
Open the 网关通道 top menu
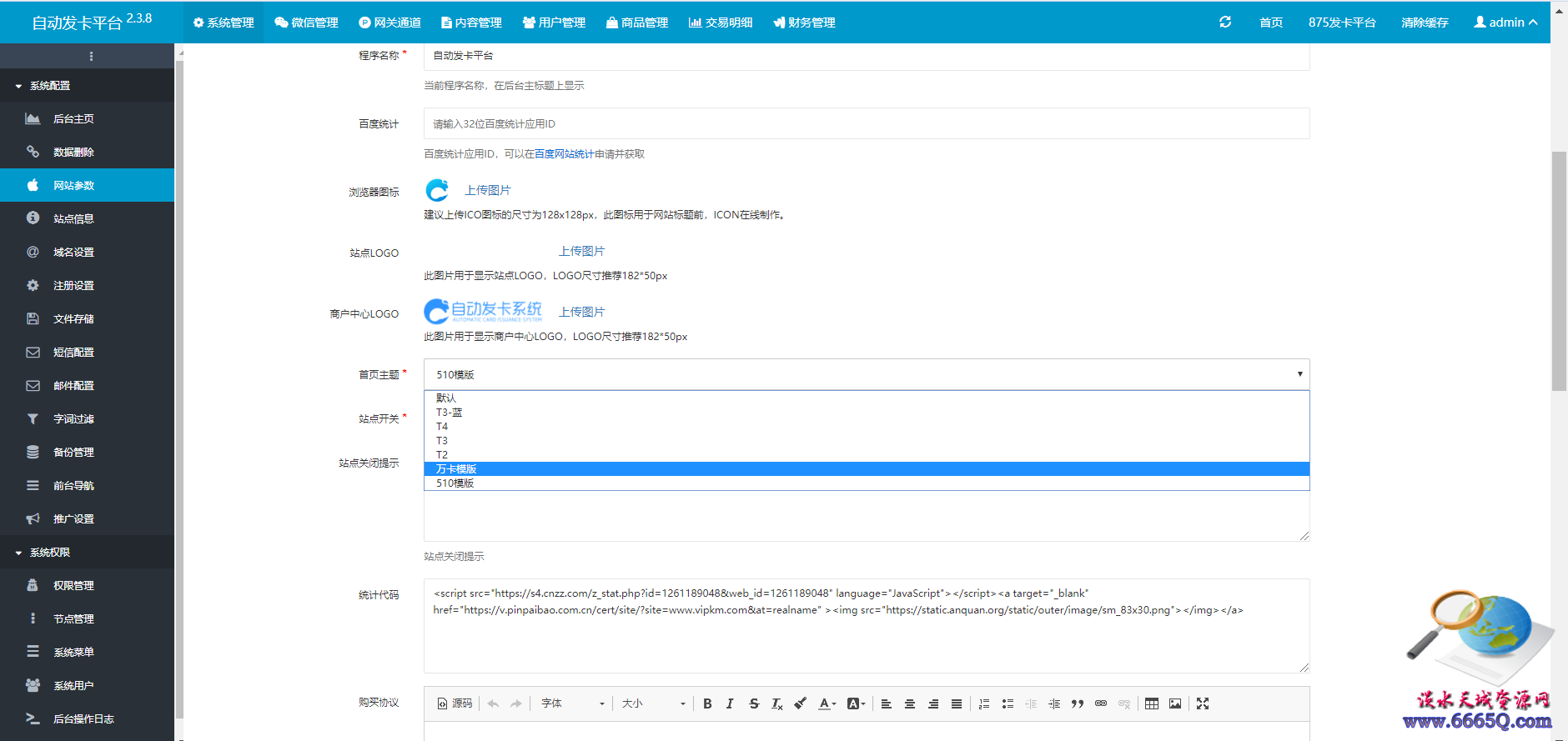point(389,23)
